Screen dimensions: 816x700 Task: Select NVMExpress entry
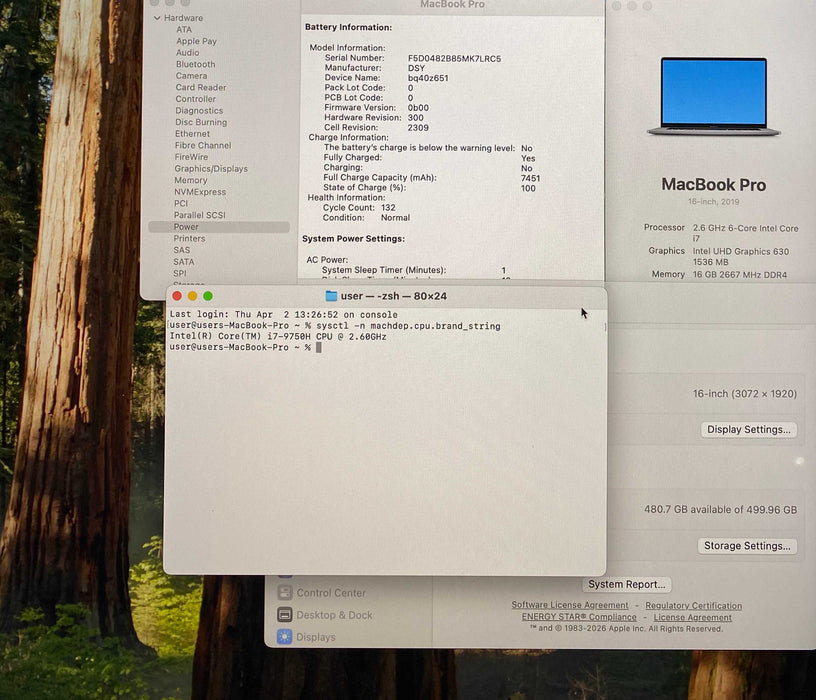200,192
